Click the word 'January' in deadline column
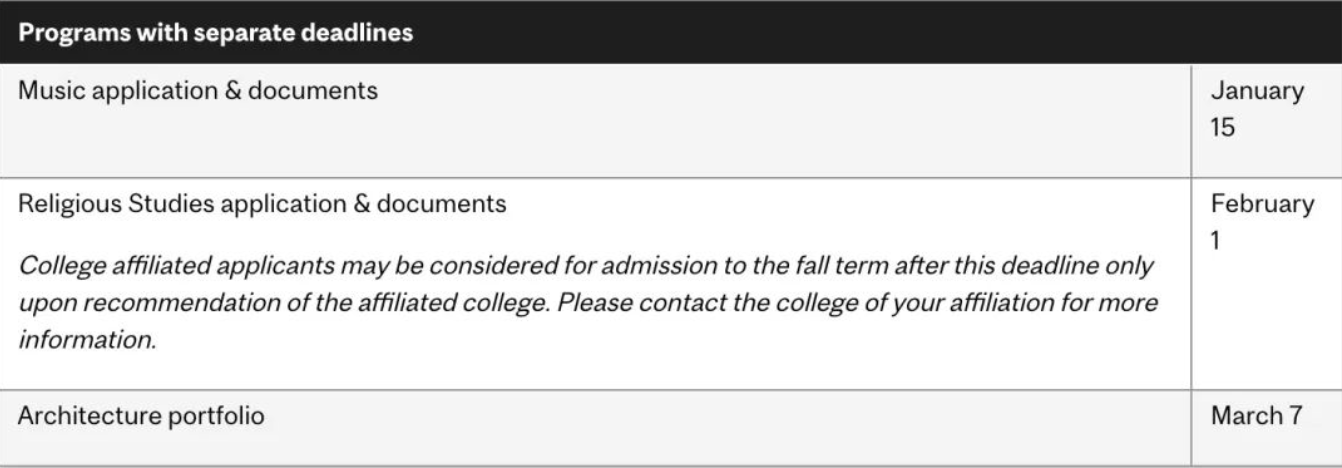The width and height of the screenshot is (1342, 468). click(1257, 91)
